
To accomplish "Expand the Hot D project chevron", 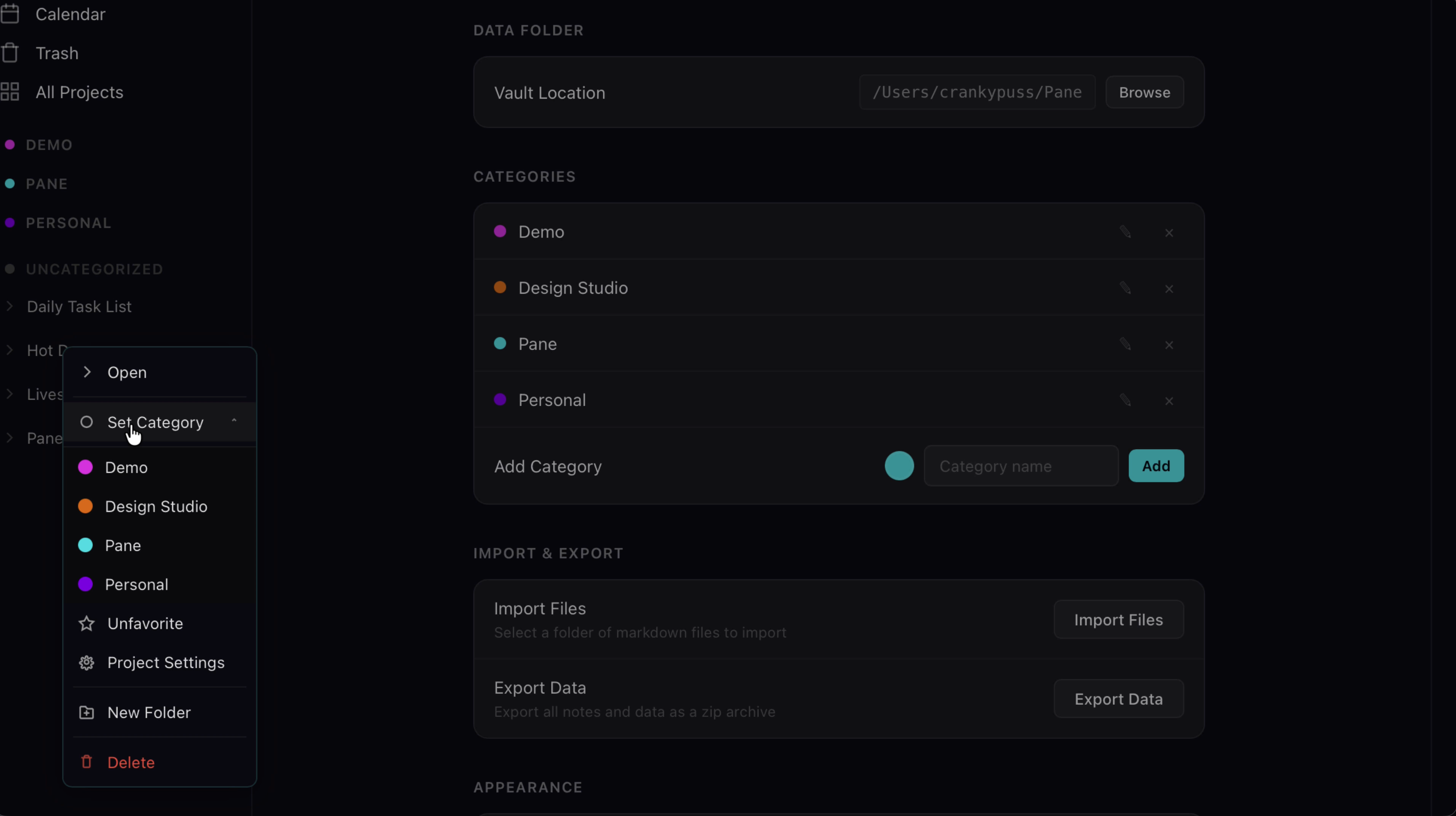I will (10, 350).
